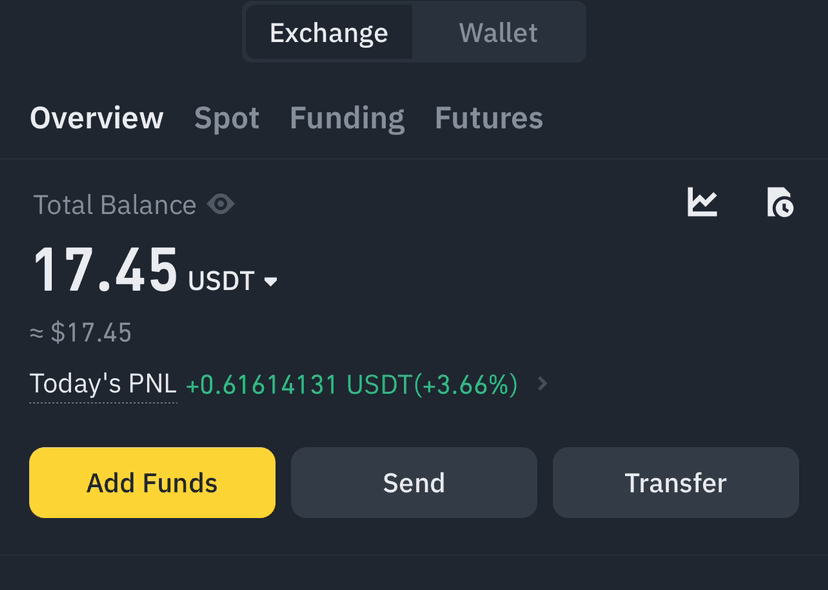Click the underlined Today's PNL label
Screen dimensions: 828x590
[103, 384]
